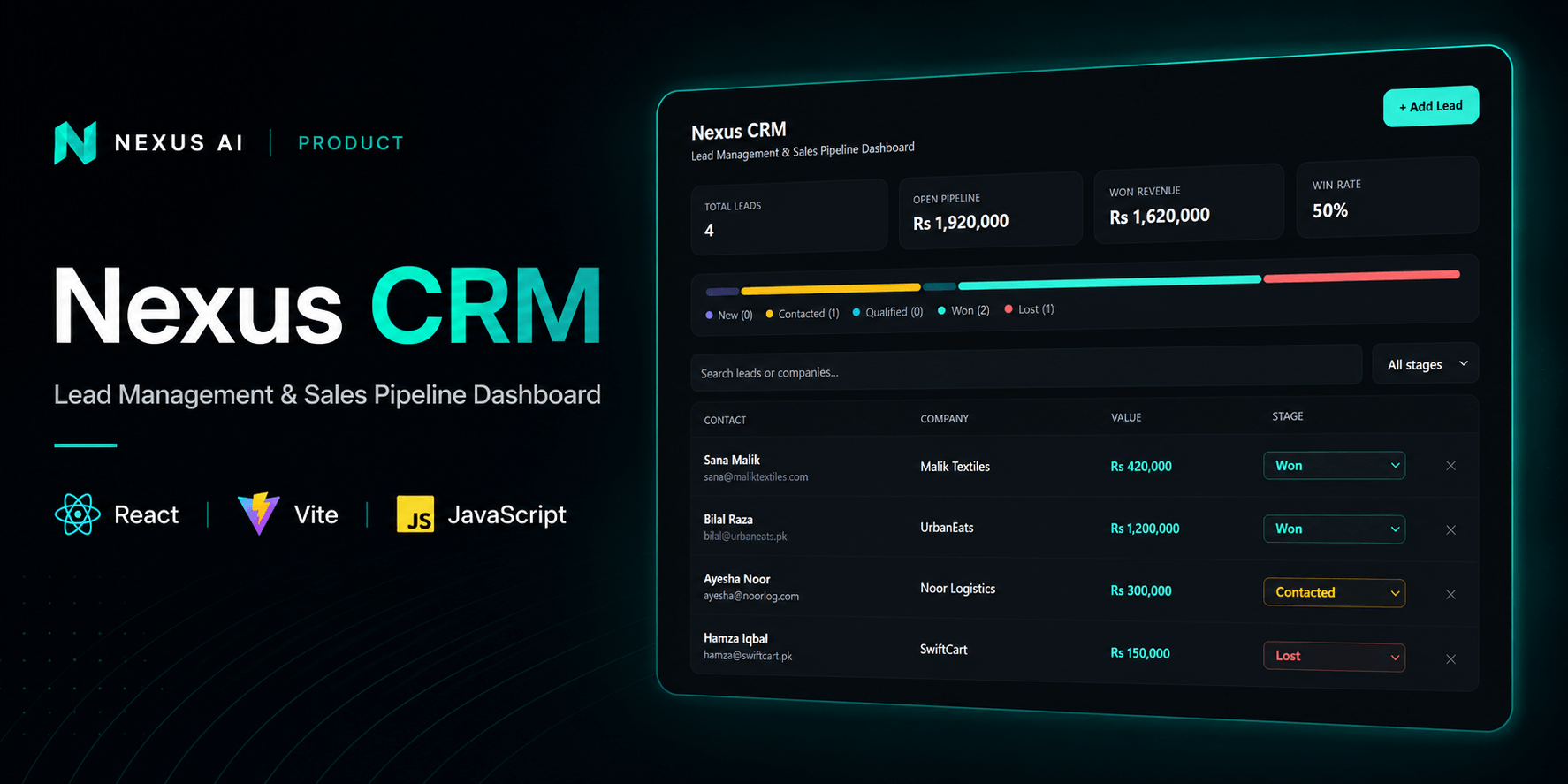The image size is (1568, 784).
Task: Click the Sana Malik contact name
Action: pos(732,460)
